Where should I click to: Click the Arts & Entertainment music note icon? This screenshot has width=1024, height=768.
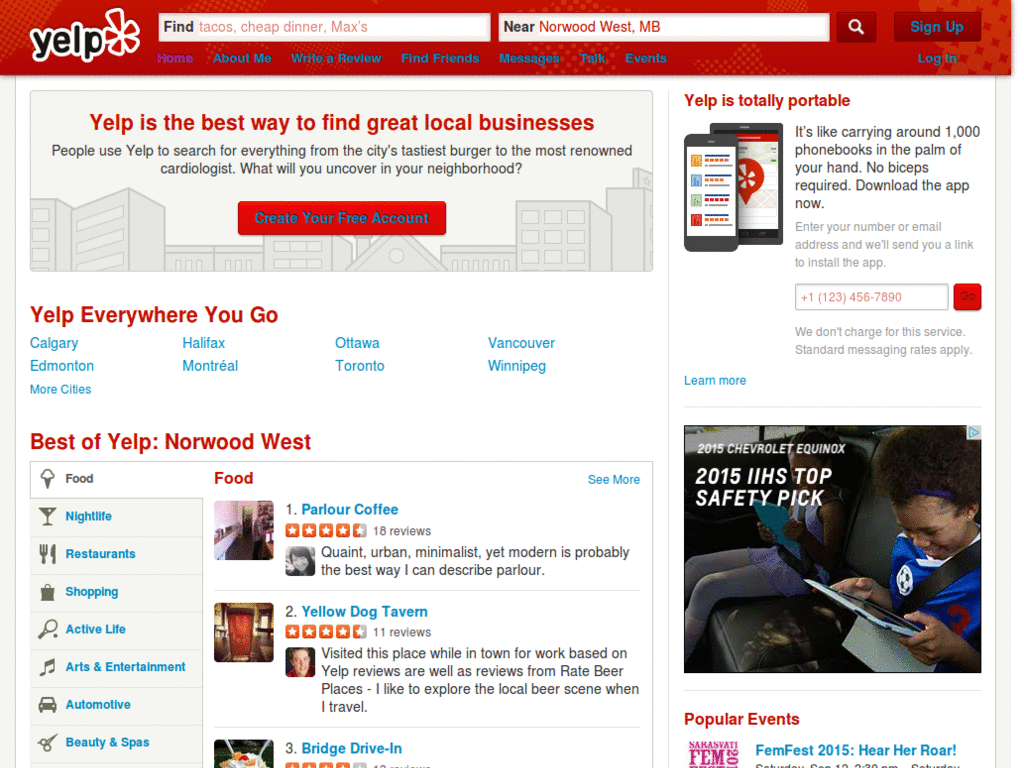pos(48,667)
